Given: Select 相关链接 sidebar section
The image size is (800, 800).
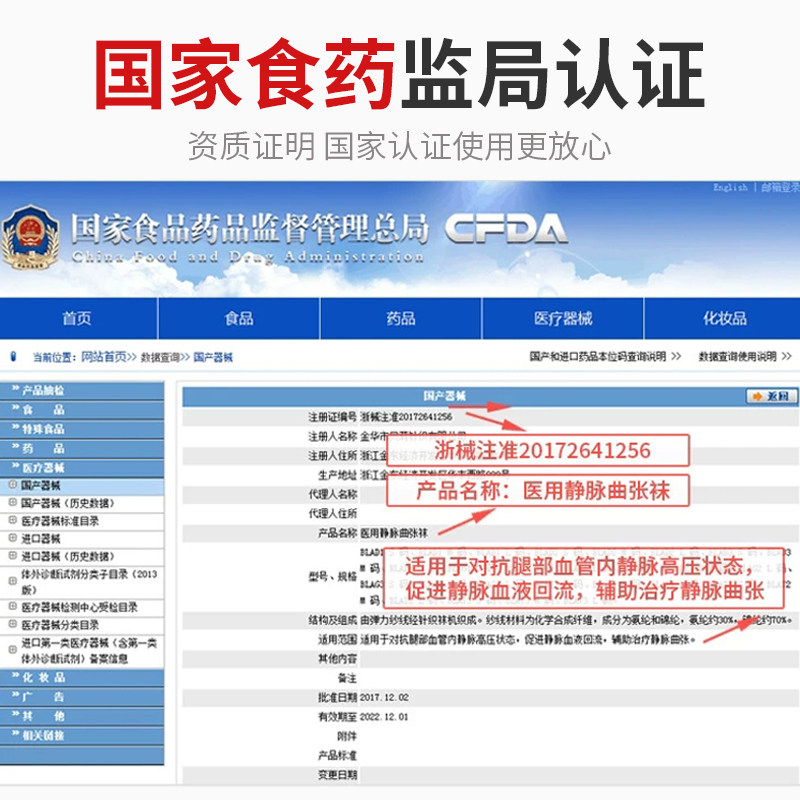Looking at the screenshot, I should click(82, 736).
